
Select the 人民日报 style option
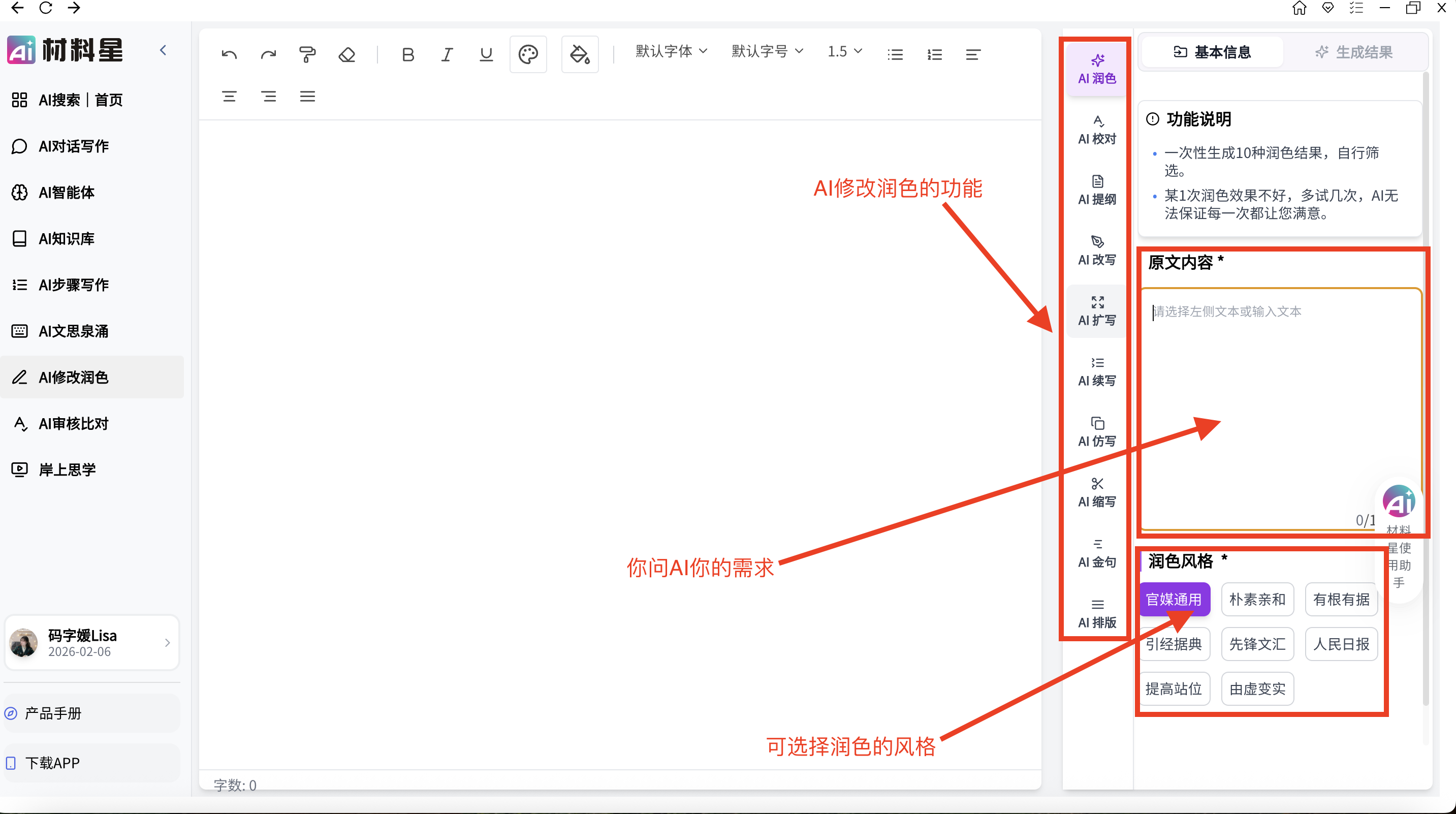coord(1341,644)
